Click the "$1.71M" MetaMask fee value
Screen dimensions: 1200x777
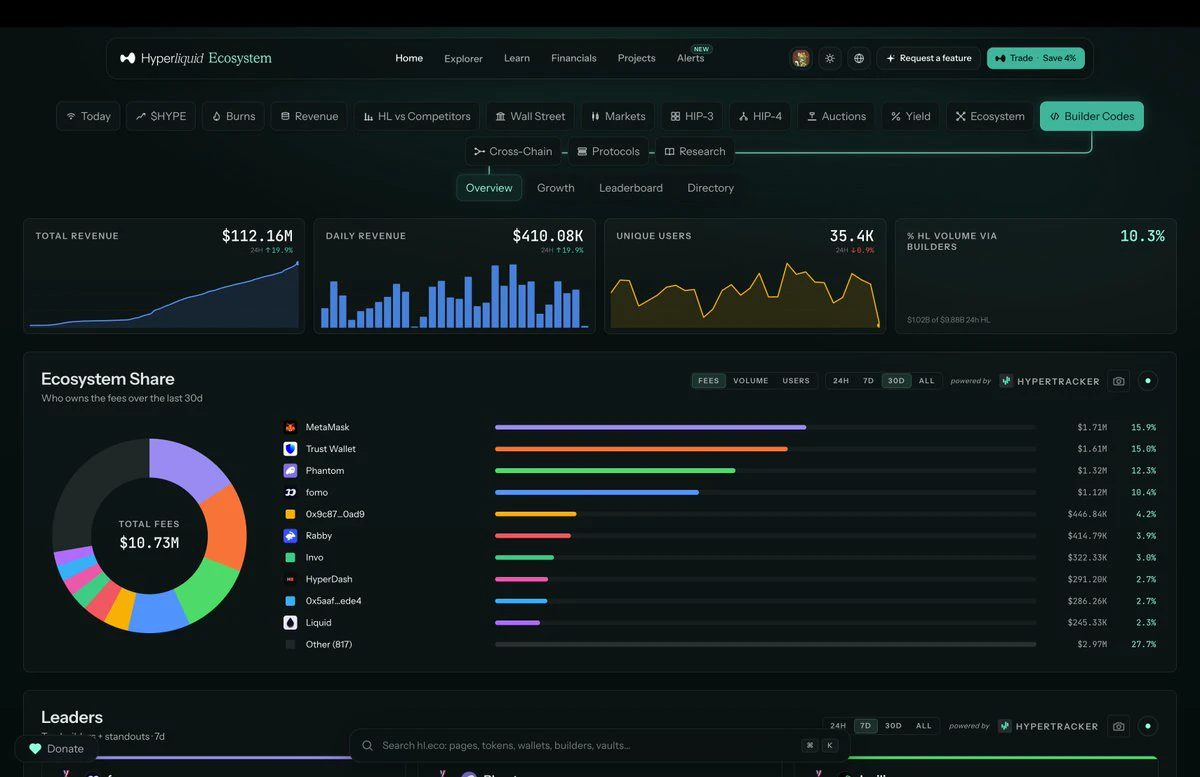[1092, 427]
